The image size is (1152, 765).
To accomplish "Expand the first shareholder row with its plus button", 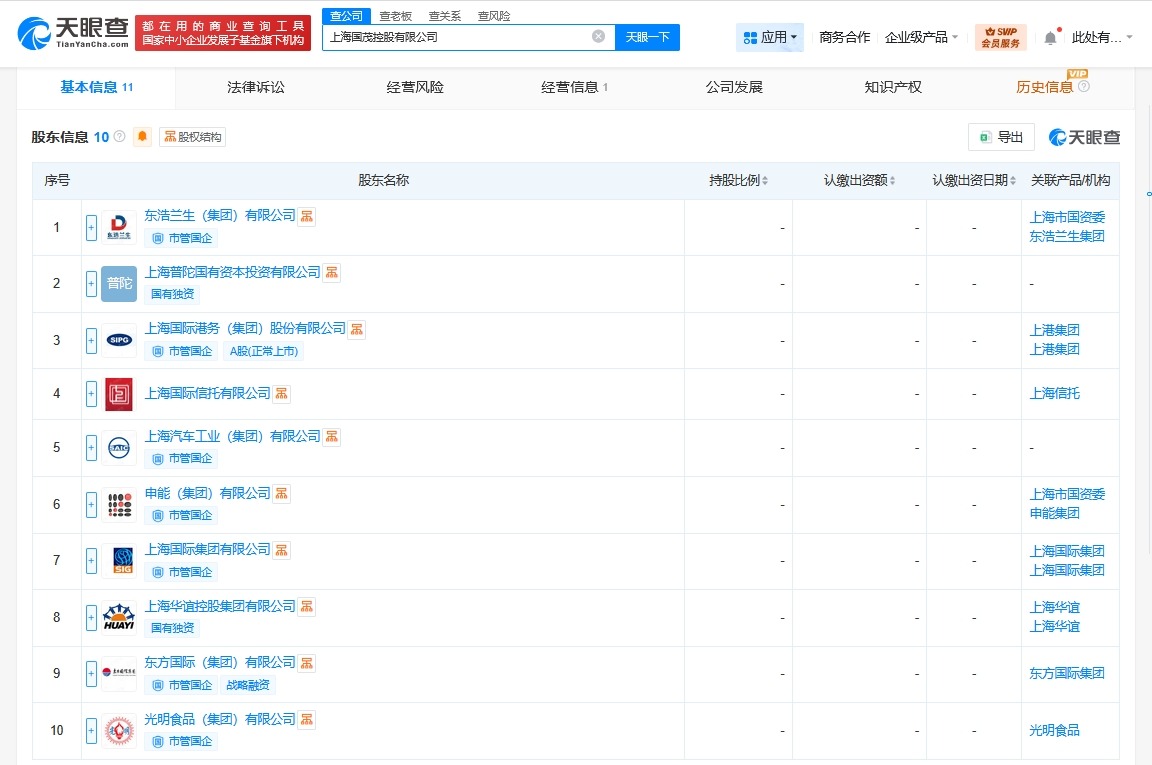I will click(90, 227).
